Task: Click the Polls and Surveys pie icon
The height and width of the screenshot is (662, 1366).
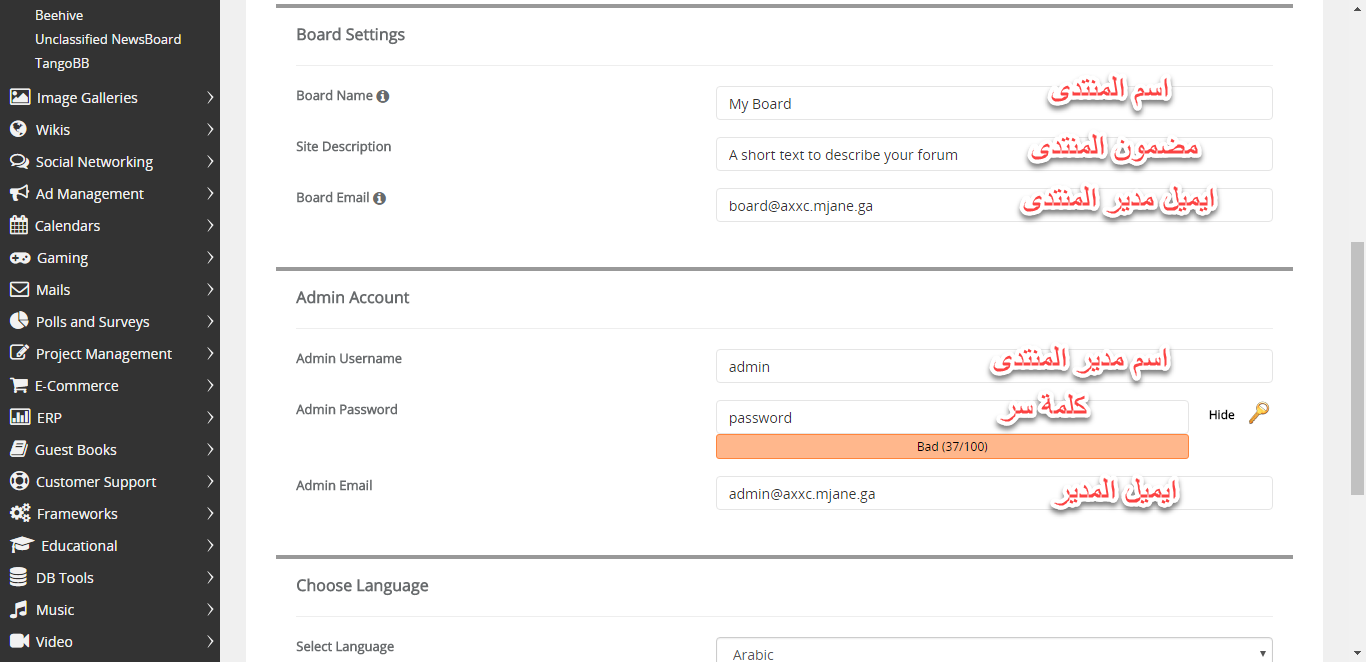Action: 18,321
